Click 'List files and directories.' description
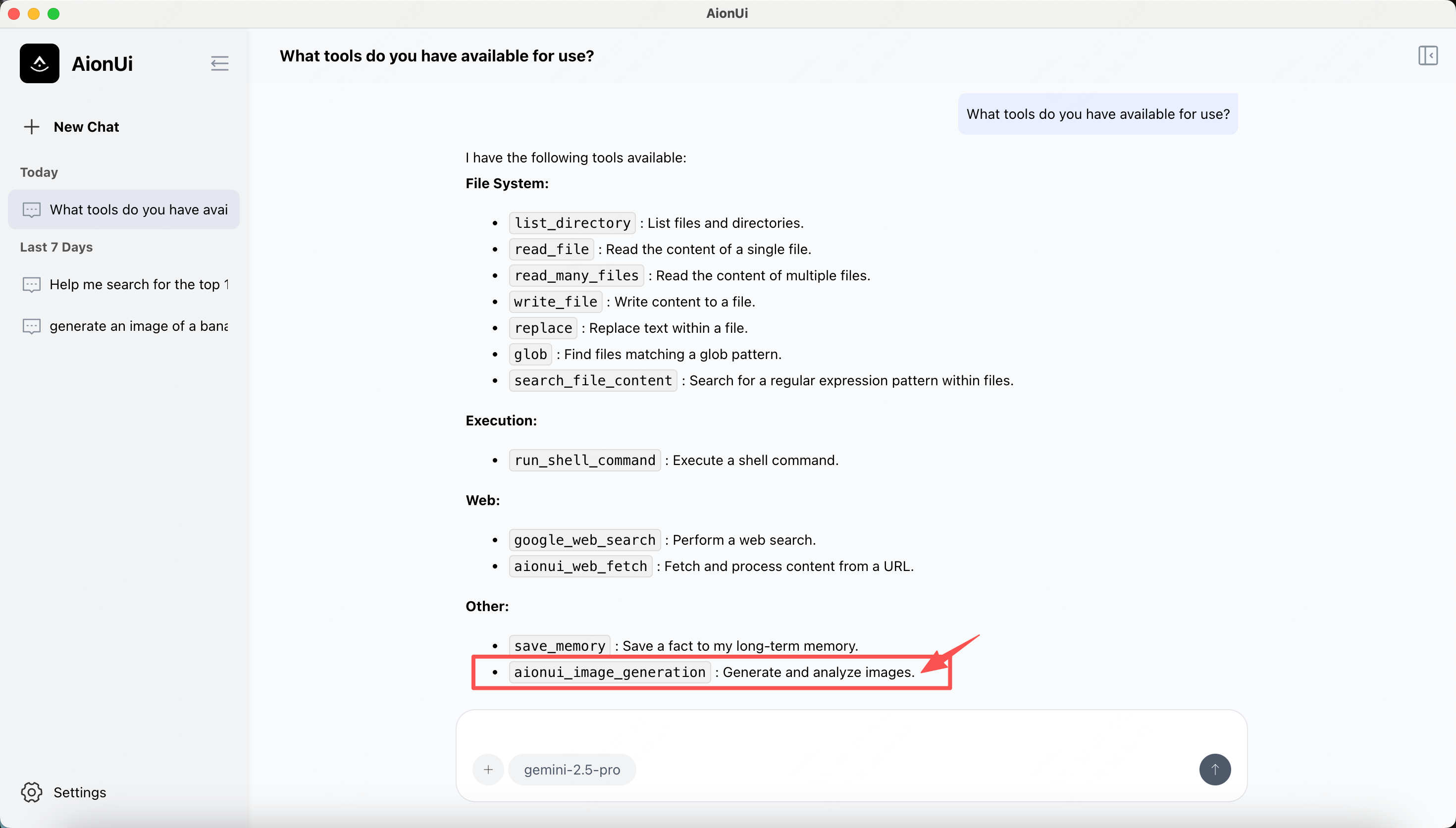Screen dimensions: 1456x828 pos(726,223)
